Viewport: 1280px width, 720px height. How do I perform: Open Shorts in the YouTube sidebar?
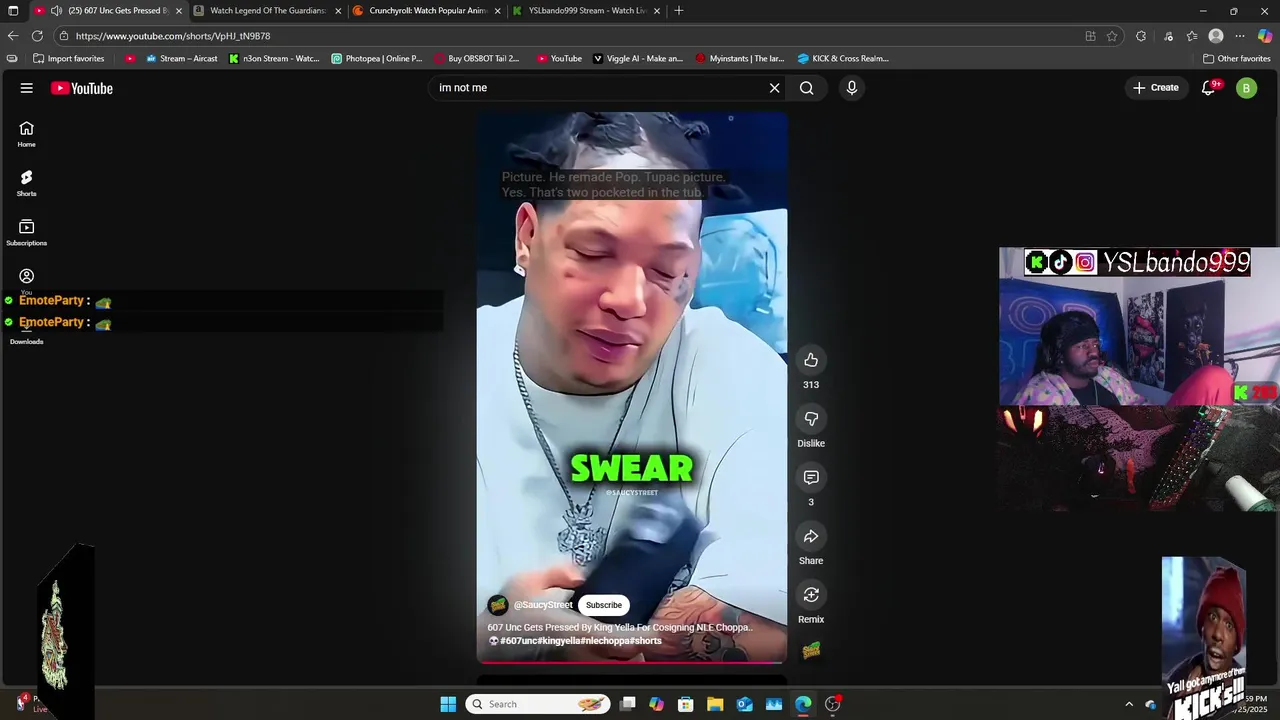tap(26, 183)
